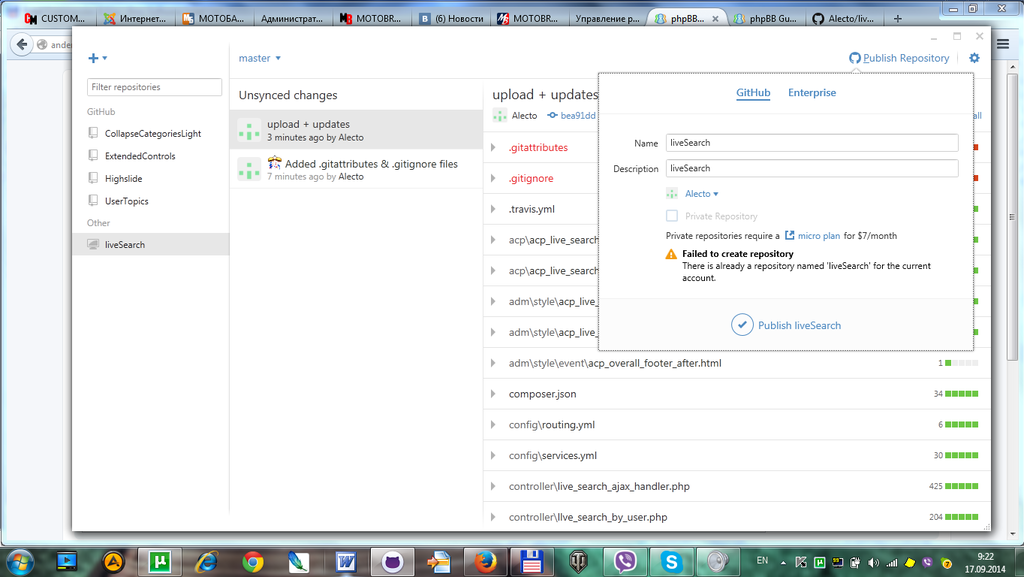
Task: Click the liveSearch repository computer icon
Action: (93, 245)
